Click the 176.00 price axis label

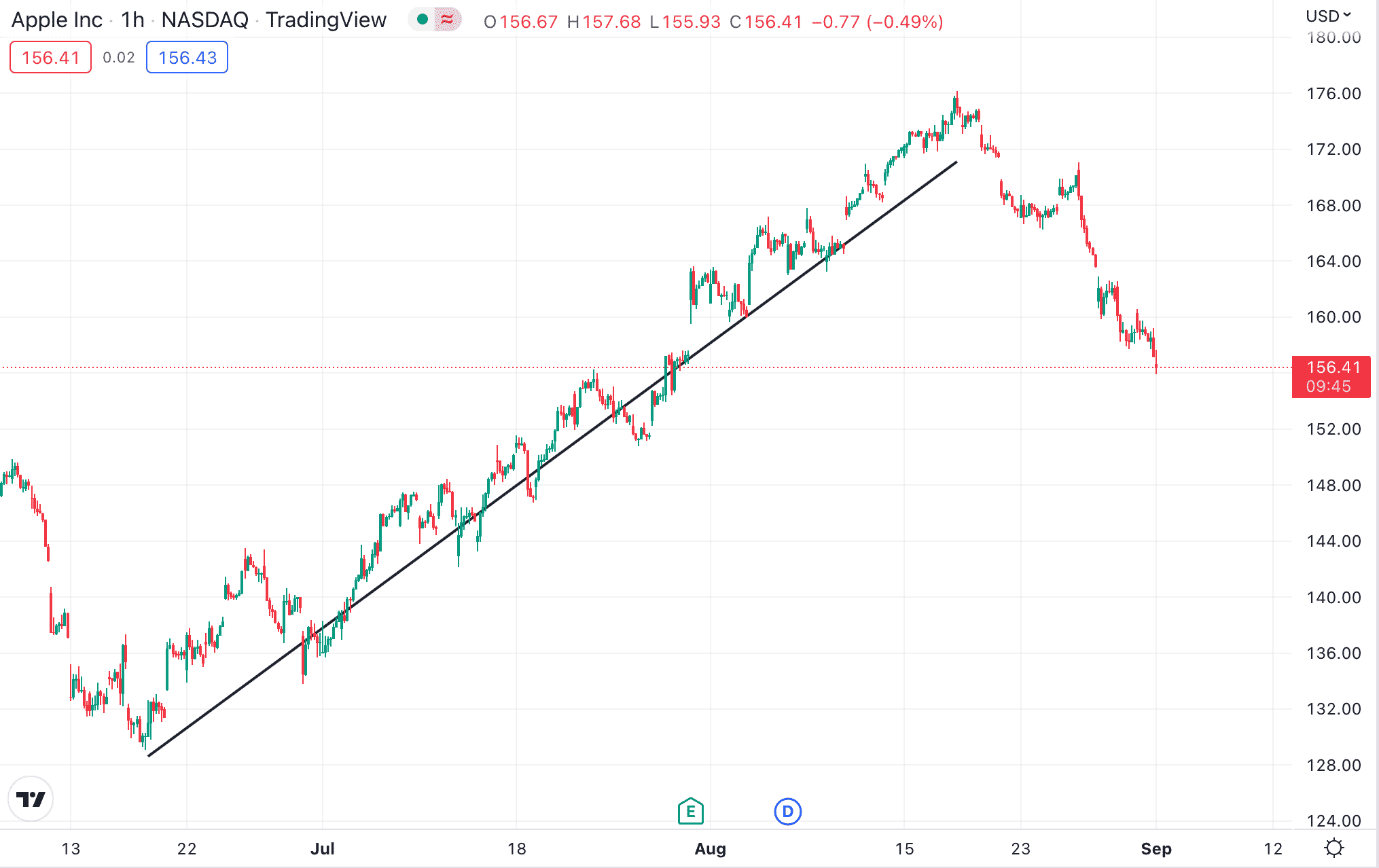coord(1333,94)
